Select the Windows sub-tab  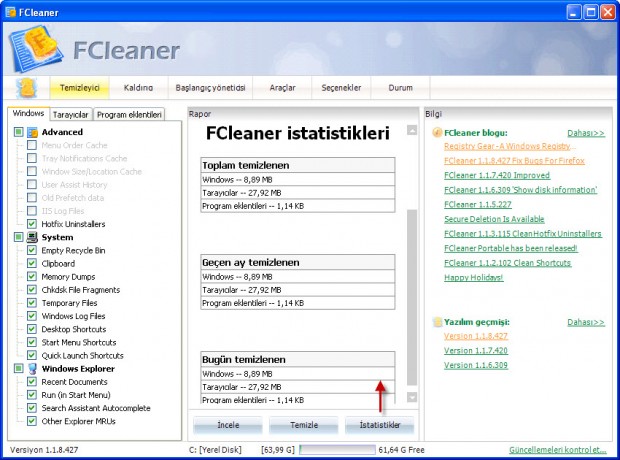28,114
